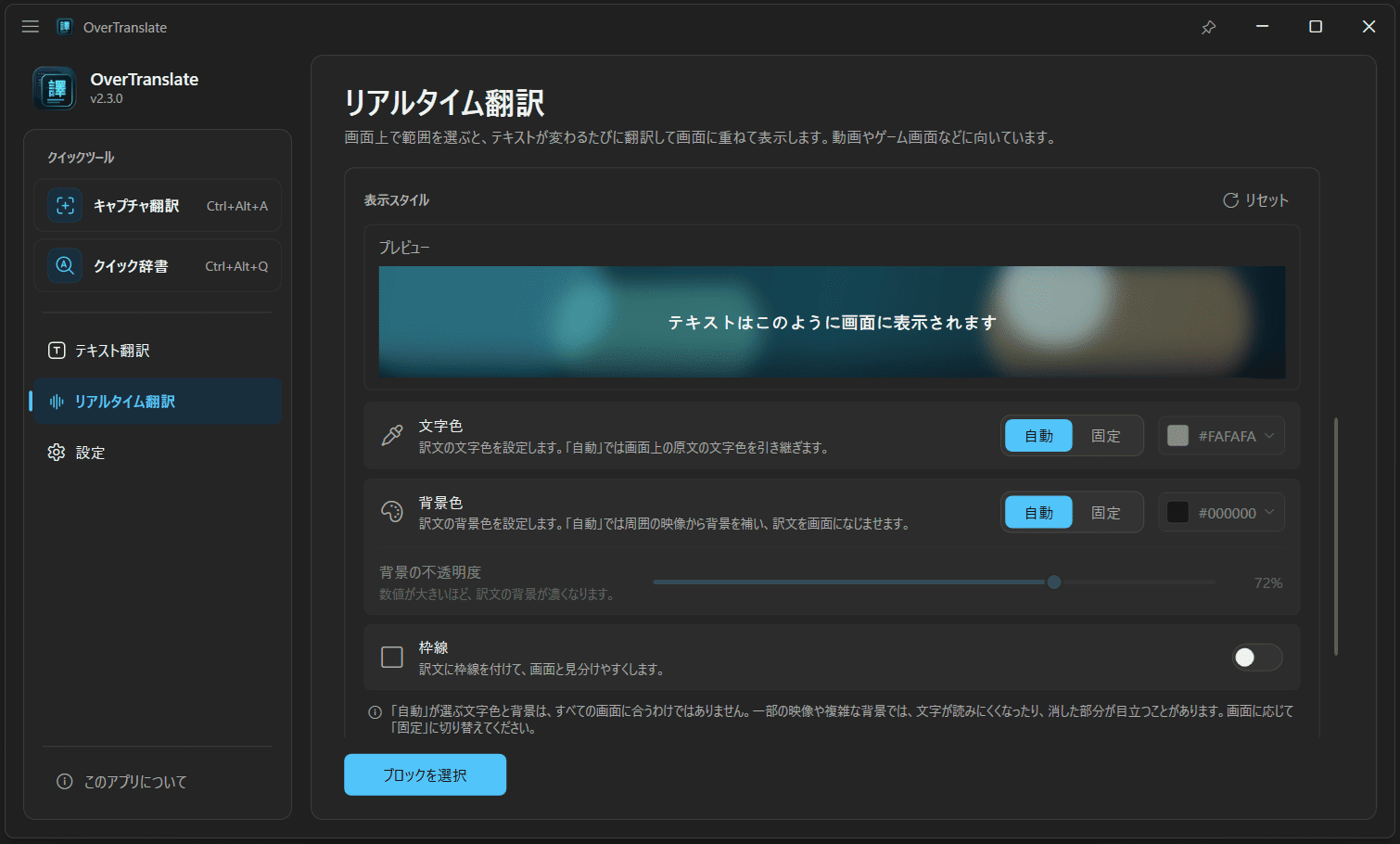
Task: Open the 設定 page
Action: tap(158, 453)
